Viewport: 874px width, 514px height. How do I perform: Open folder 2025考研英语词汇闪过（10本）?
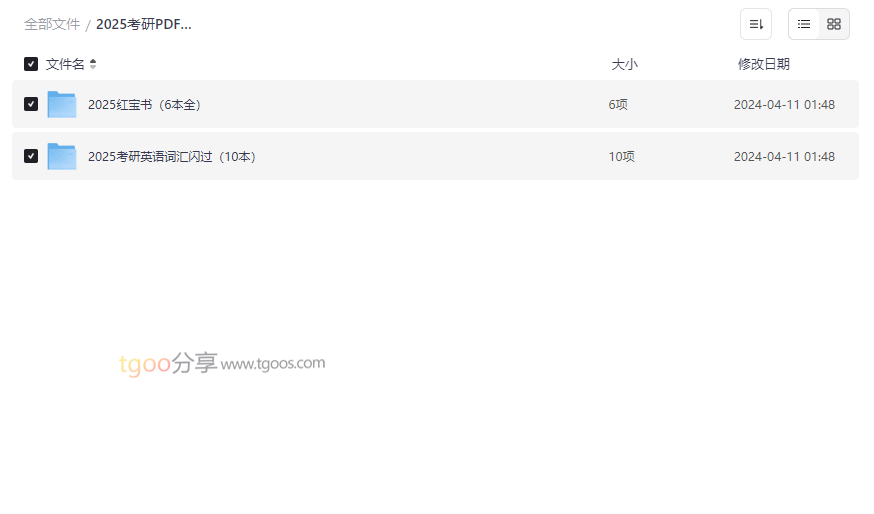172,157
